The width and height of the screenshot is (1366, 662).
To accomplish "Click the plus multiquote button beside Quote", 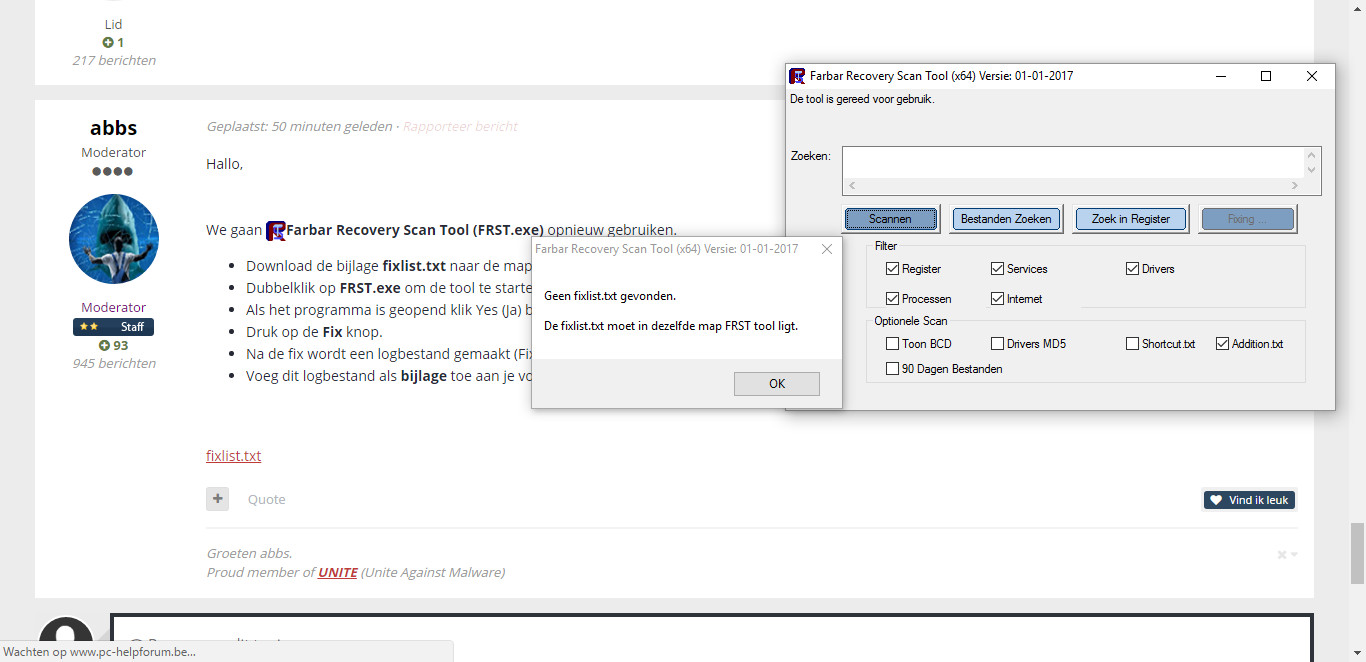I will point(217,498).
